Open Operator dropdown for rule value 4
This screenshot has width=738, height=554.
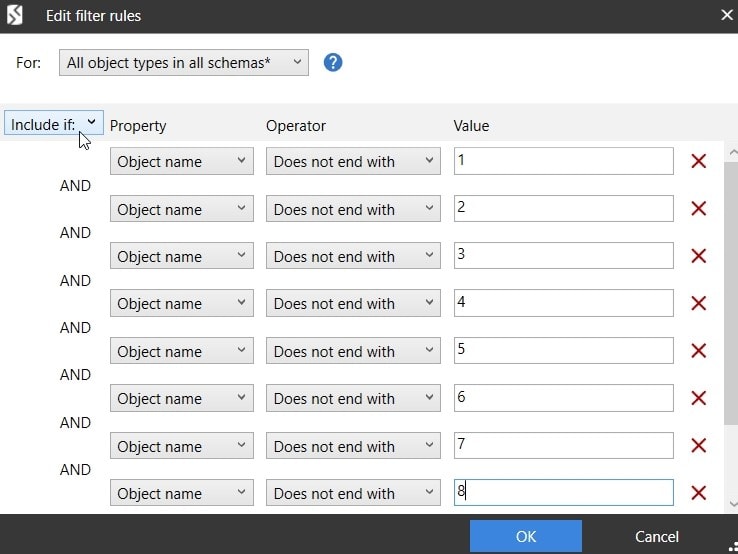[x=353, y=303]
